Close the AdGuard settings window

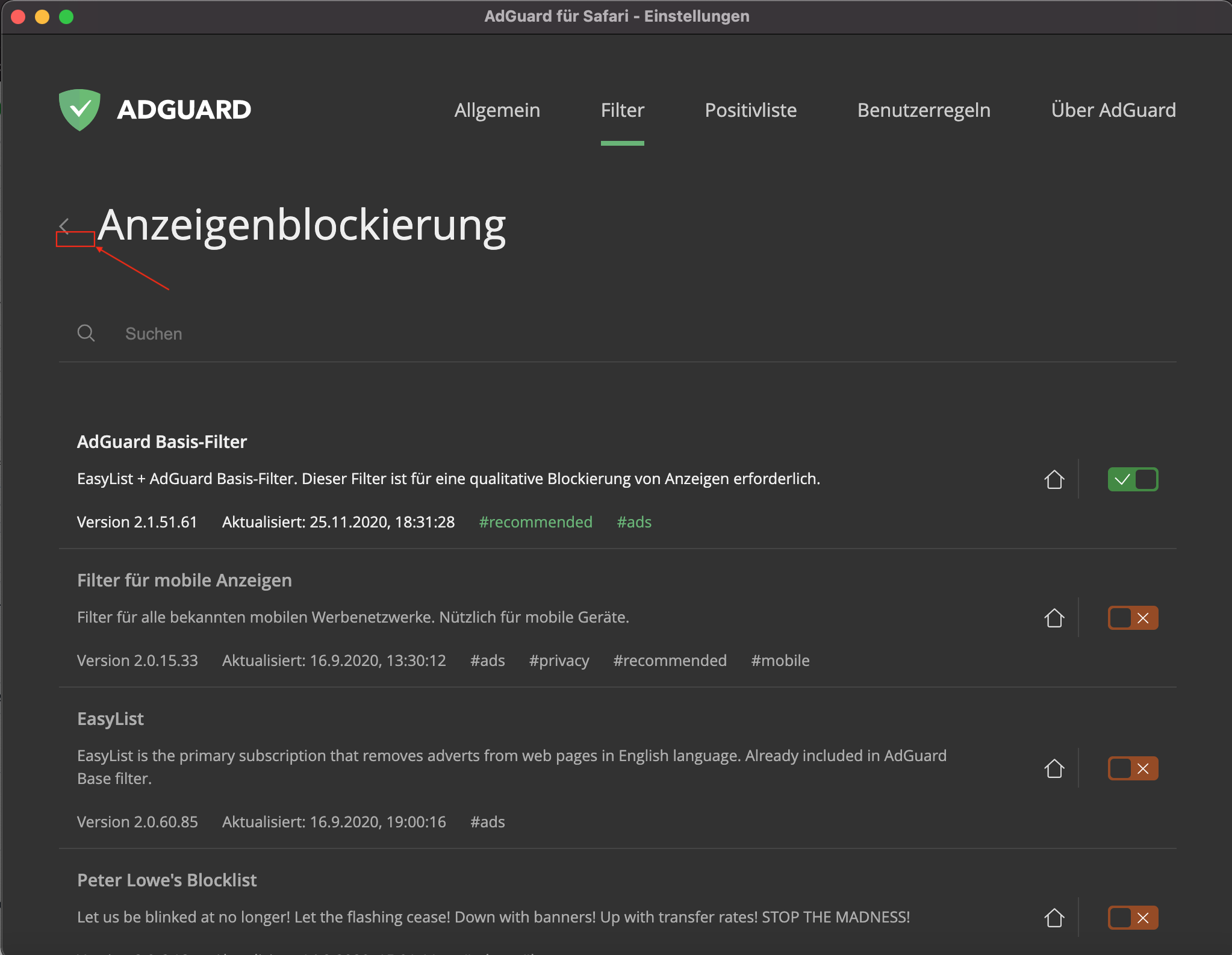coord(18,16)
